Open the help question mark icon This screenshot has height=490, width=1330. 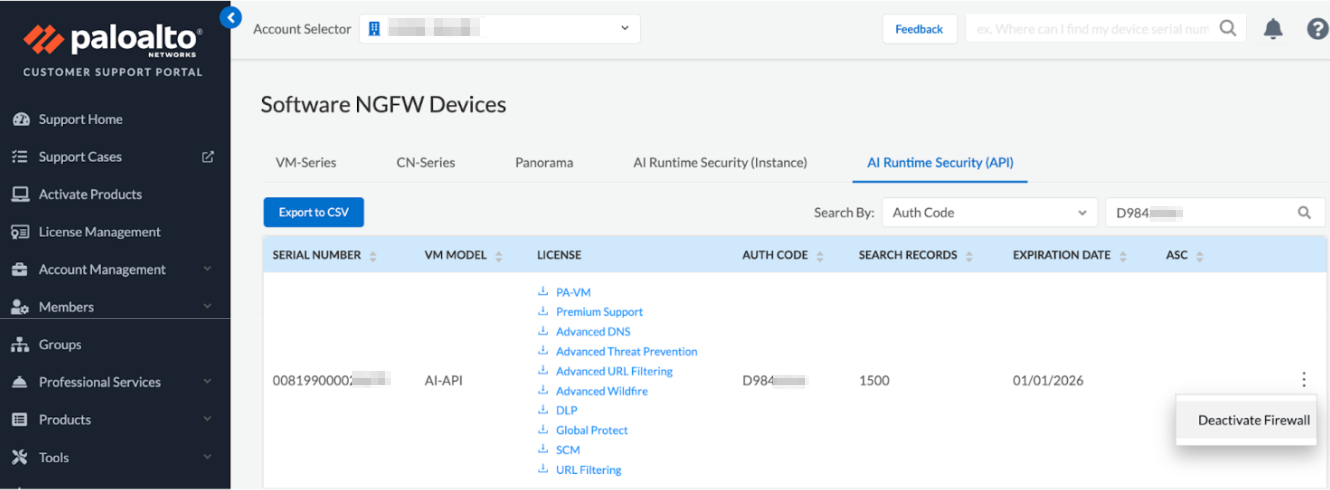point(1317,29)
